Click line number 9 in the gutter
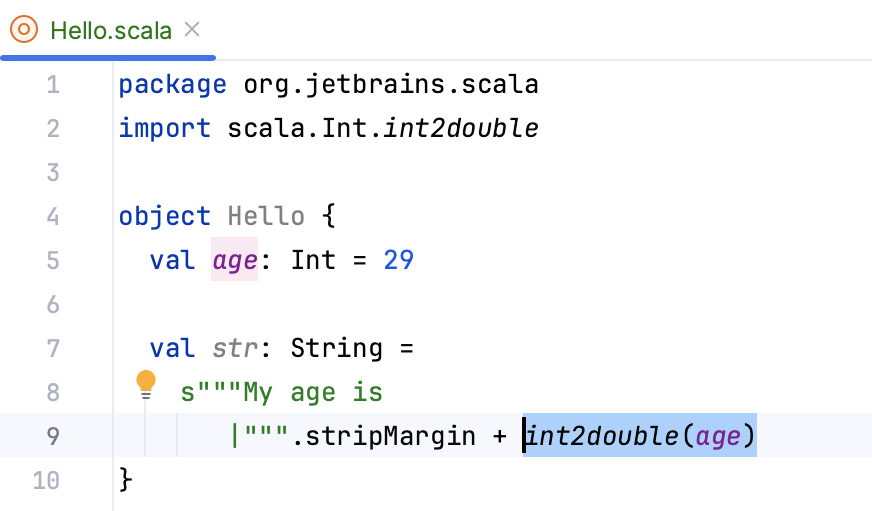The height and width of the screenshot is (511, 872). click(53, 437)
